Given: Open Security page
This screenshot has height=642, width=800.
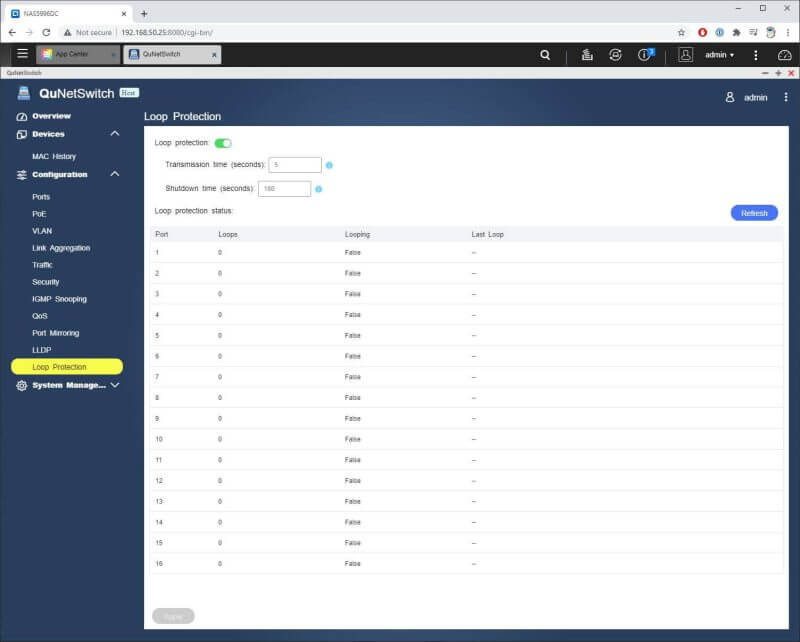Looking at the screenshot, I should coord(45,282).
